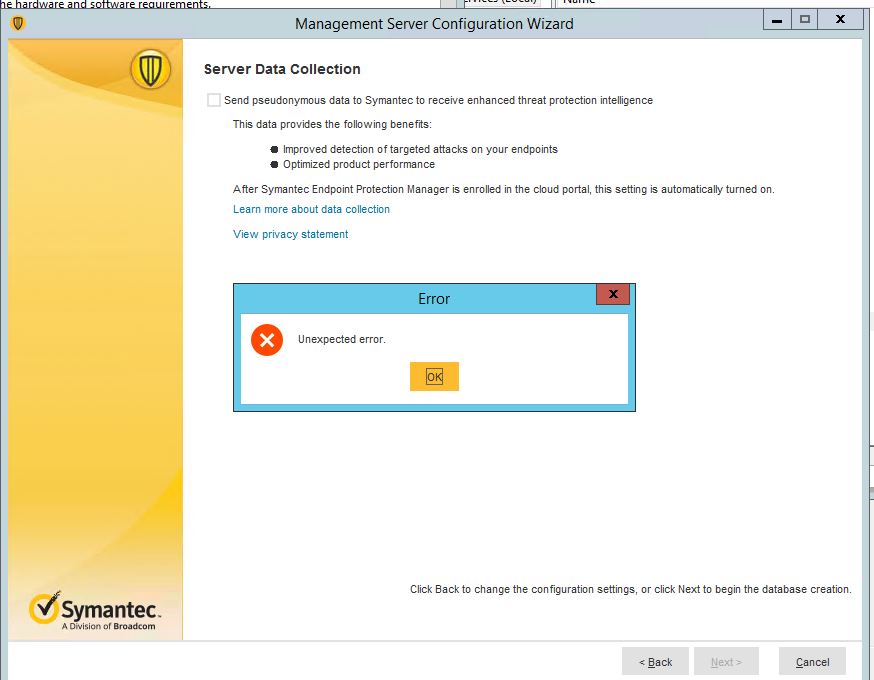The height and width of the screenshot is (680, 874).
Task: Close the Error dialog with X
Action: click(x=613, y=294)
